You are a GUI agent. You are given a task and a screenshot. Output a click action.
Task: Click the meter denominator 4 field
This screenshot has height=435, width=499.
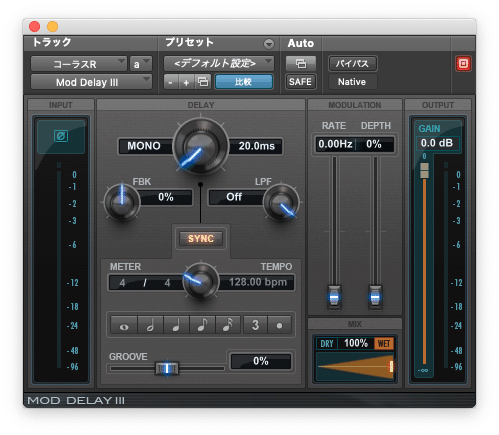(x=167, y=283)
